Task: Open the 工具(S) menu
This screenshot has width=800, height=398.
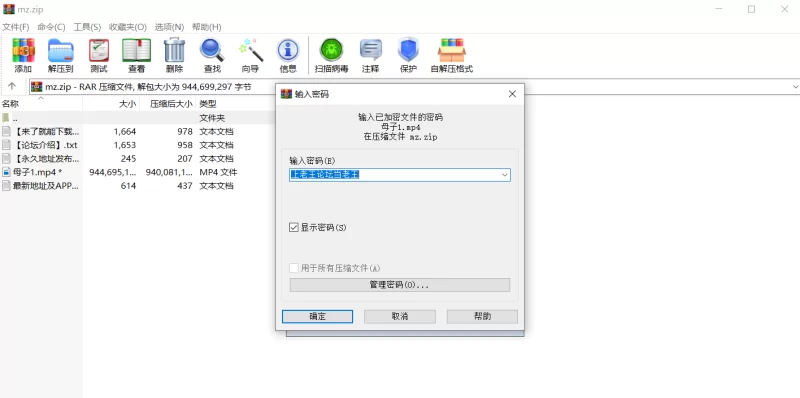Action: click(87, 27)
